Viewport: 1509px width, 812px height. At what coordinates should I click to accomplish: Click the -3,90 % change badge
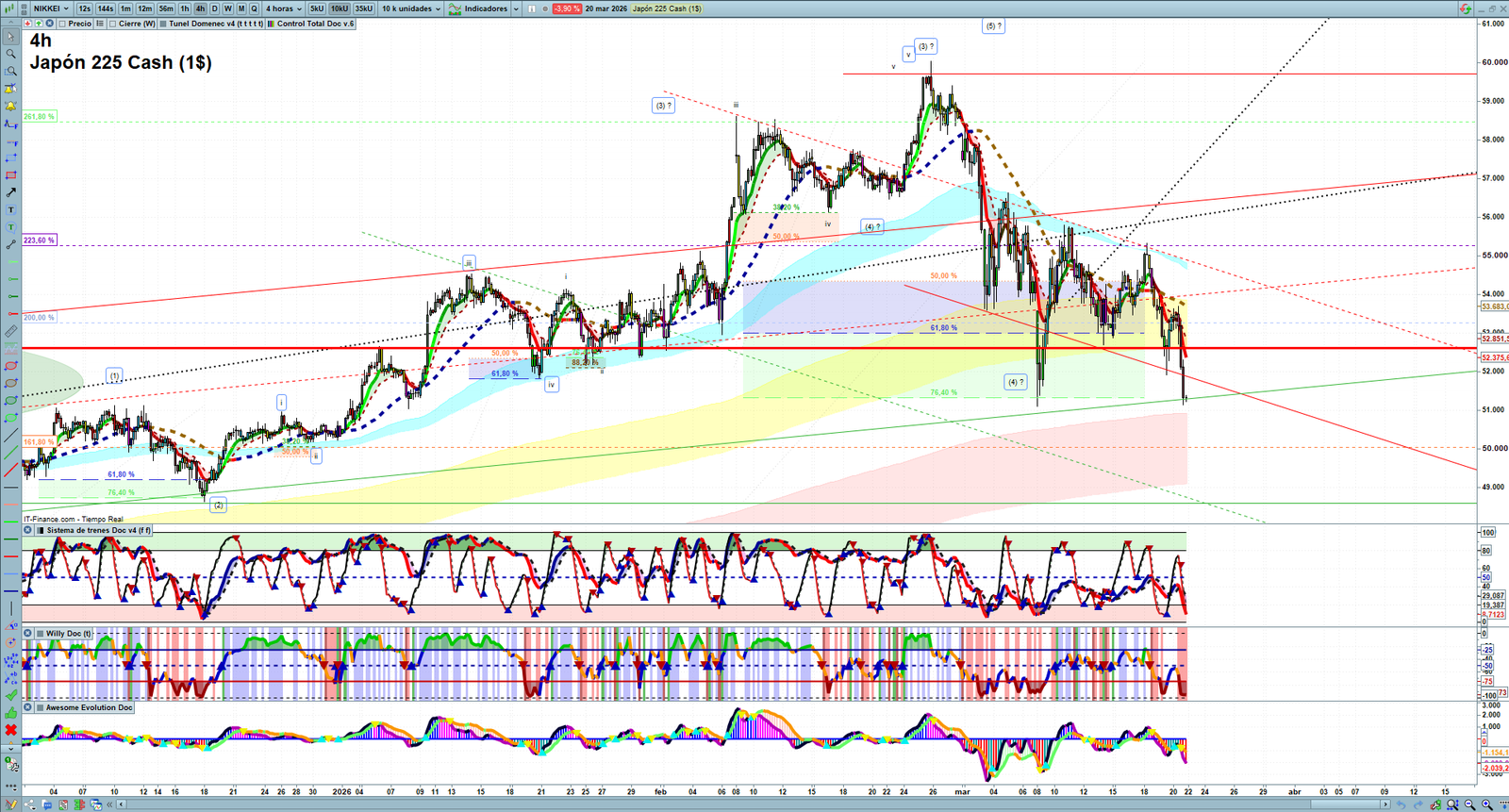(x=566, y=8)
